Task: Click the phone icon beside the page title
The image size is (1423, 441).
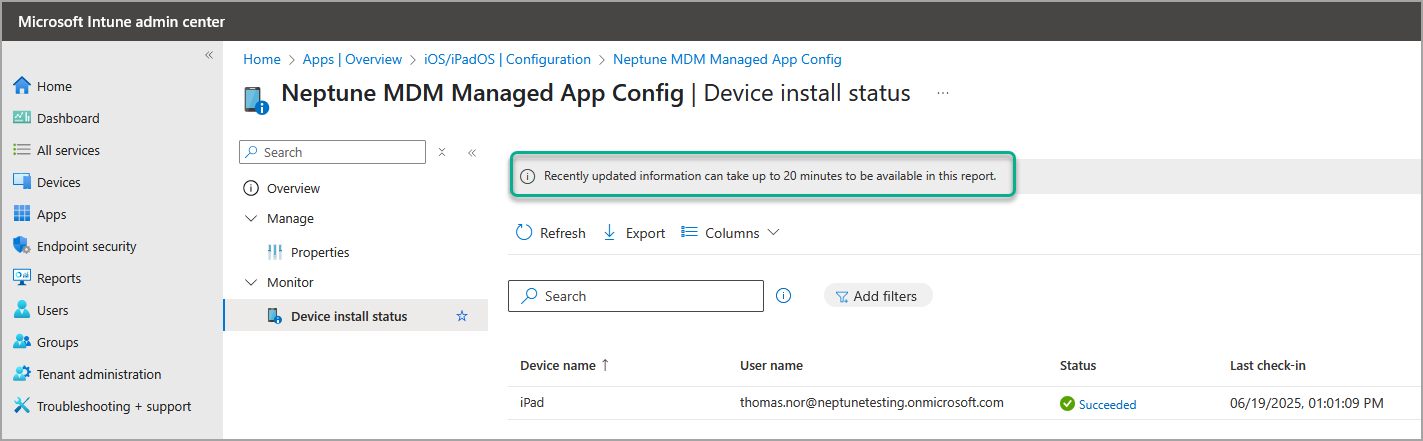Action: pyautogui.click(x=256, y=99)
